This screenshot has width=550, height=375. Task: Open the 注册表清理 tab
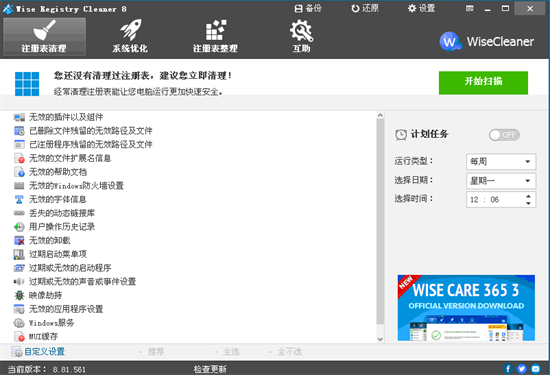[x=44, y=36]
